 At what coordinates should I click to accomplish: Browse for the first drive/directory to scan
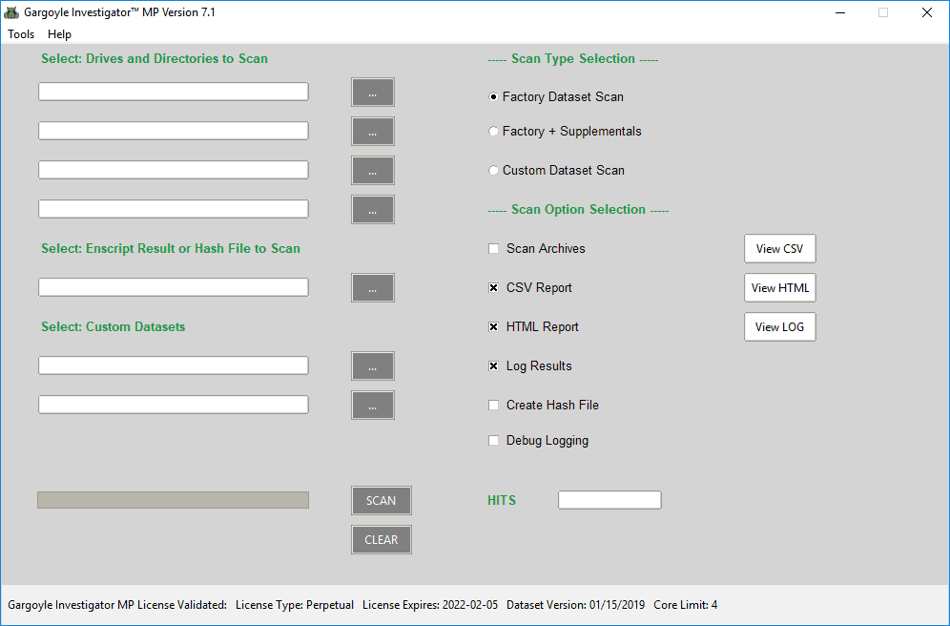tap(373, 92)
